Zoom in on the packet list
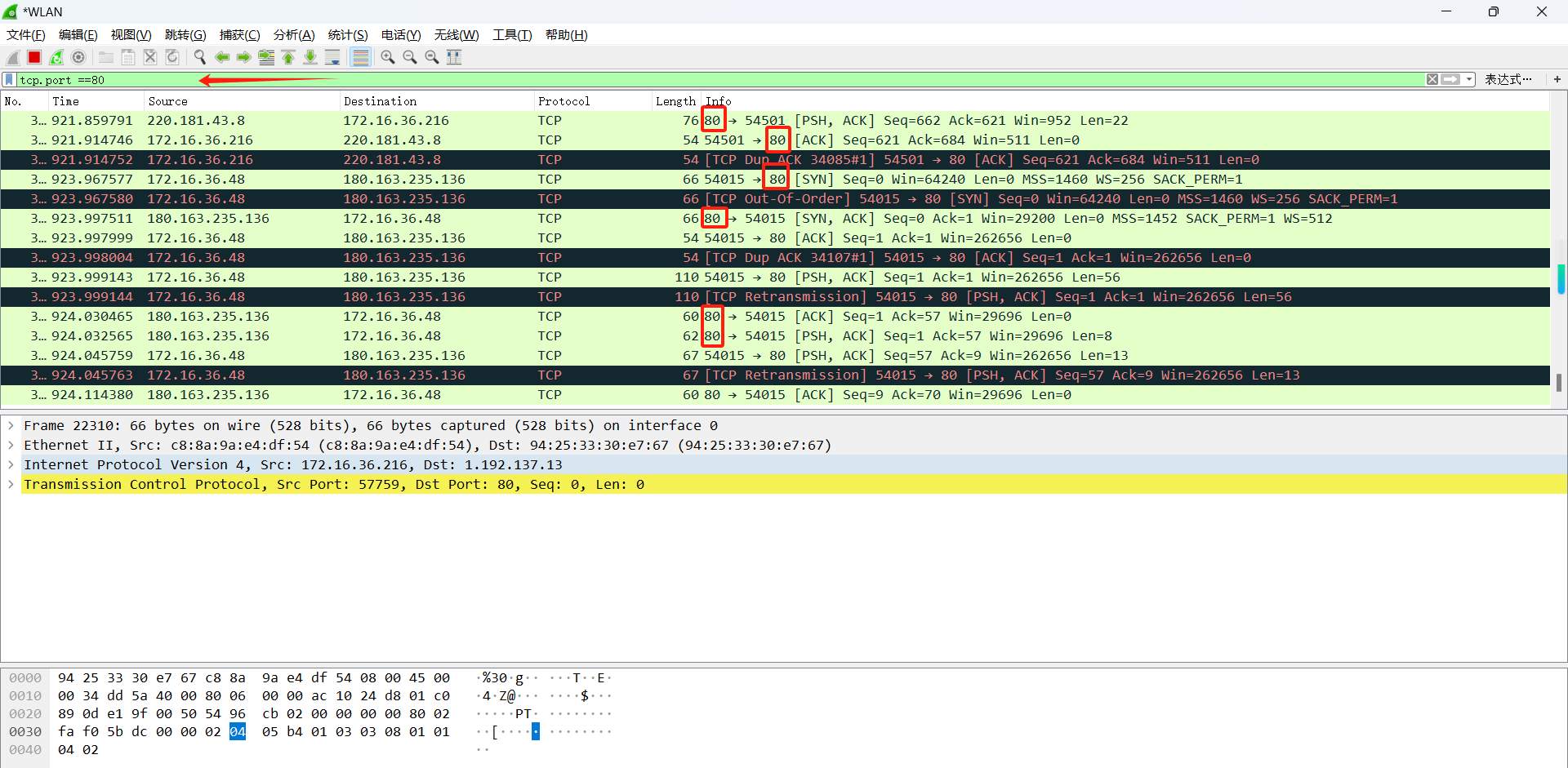This screenshot has height=768, width=1568. 388,57
